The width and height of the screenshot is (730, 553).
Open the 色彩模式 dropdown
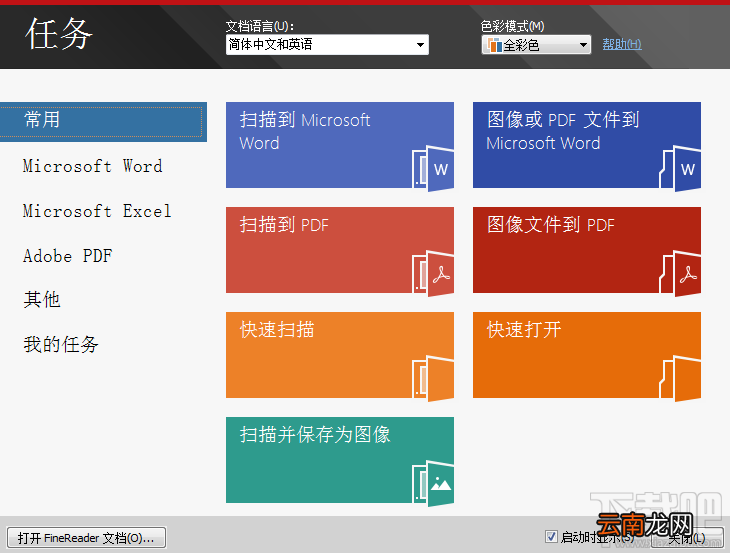536,45
